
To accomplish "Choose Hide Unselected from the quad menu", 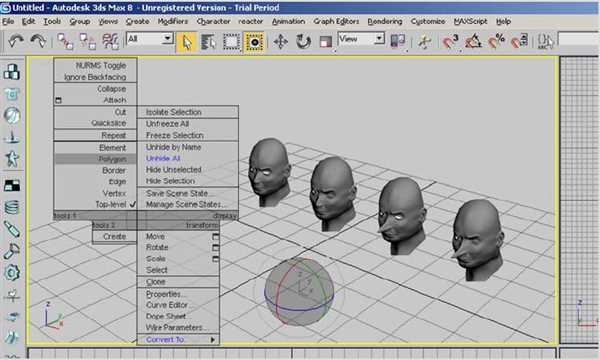I will click(174, 169).
